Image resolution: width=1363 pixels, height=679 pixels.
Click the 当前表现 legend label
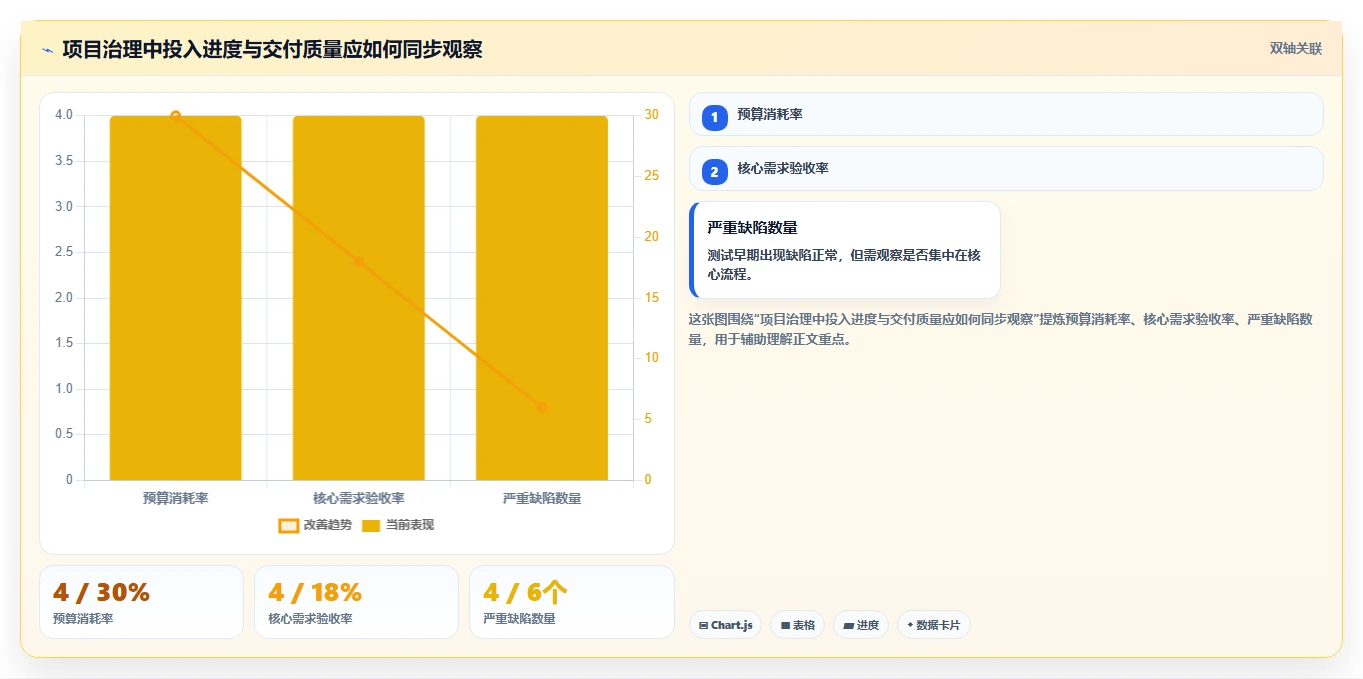coord(410,525)
